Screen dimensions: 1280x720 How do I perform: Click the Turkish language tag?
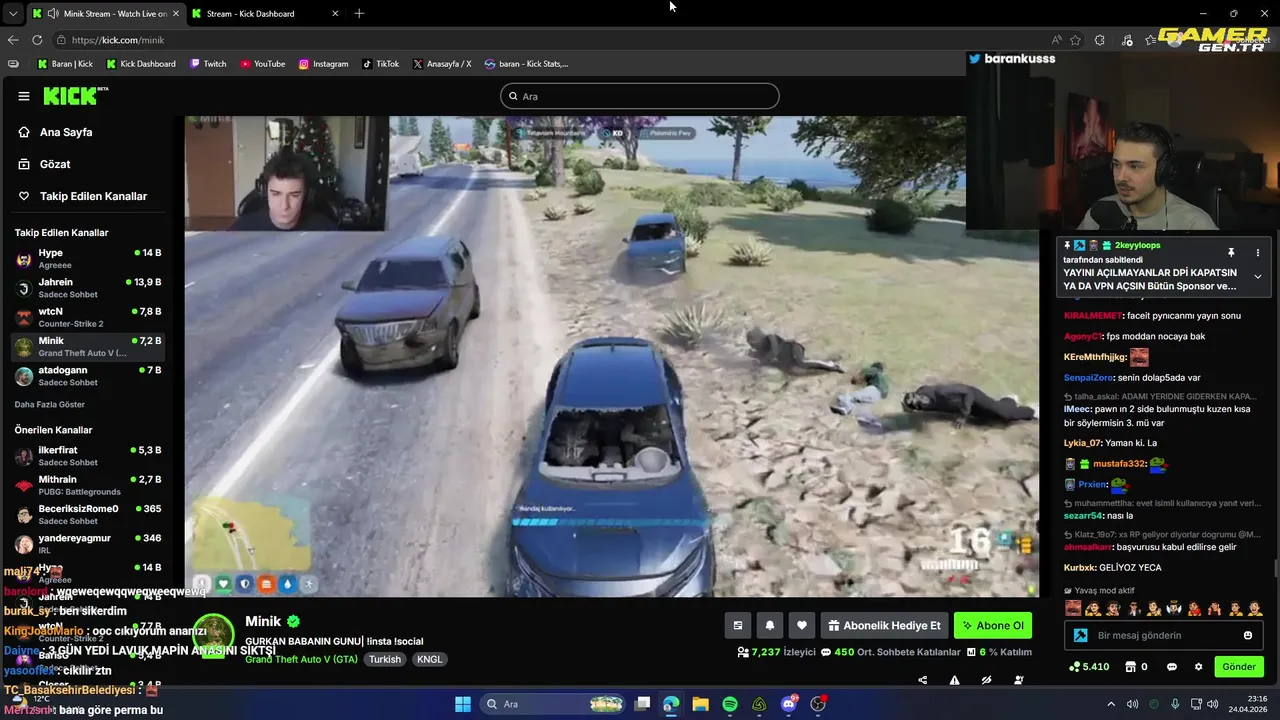coord(385,659)
